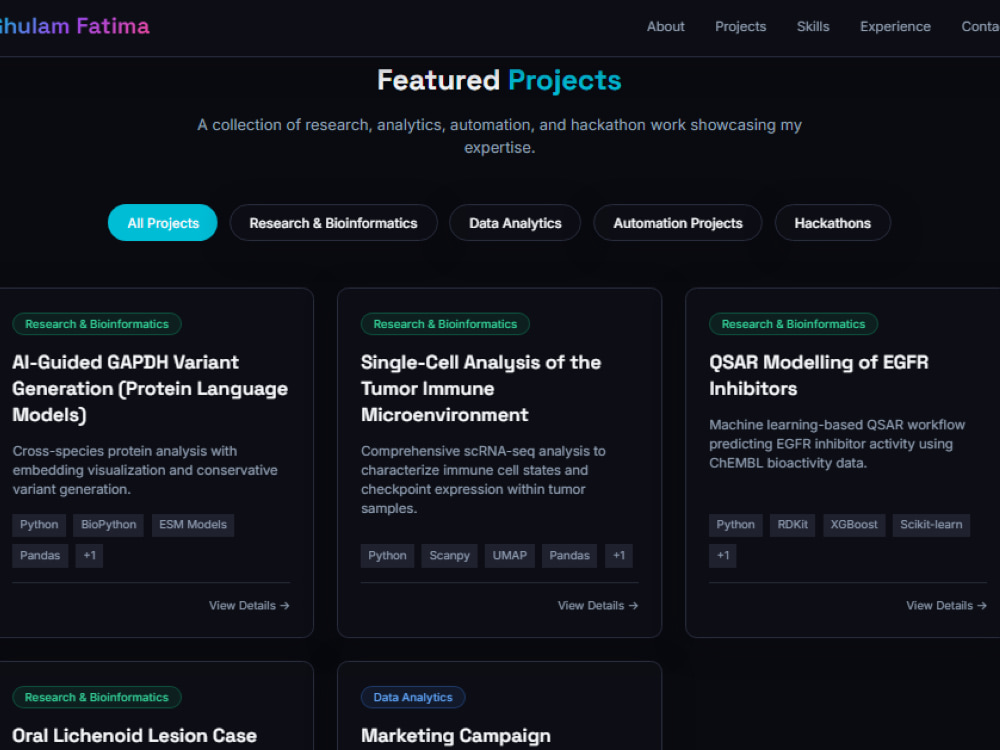Open Experience in the navigation bar

coord(895,27)
